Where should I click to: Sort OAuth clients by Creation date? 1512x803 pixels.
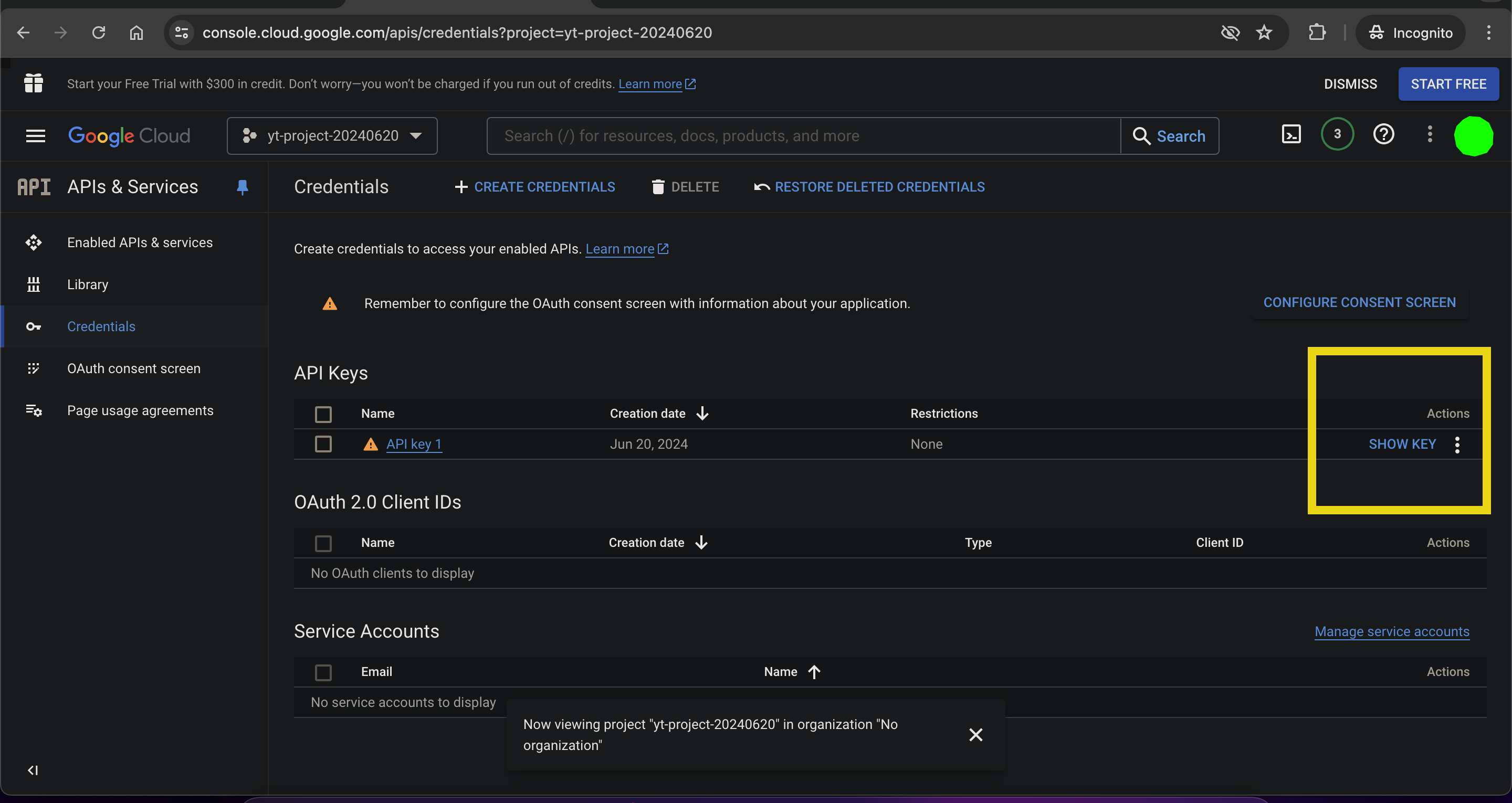click(658, 543)
